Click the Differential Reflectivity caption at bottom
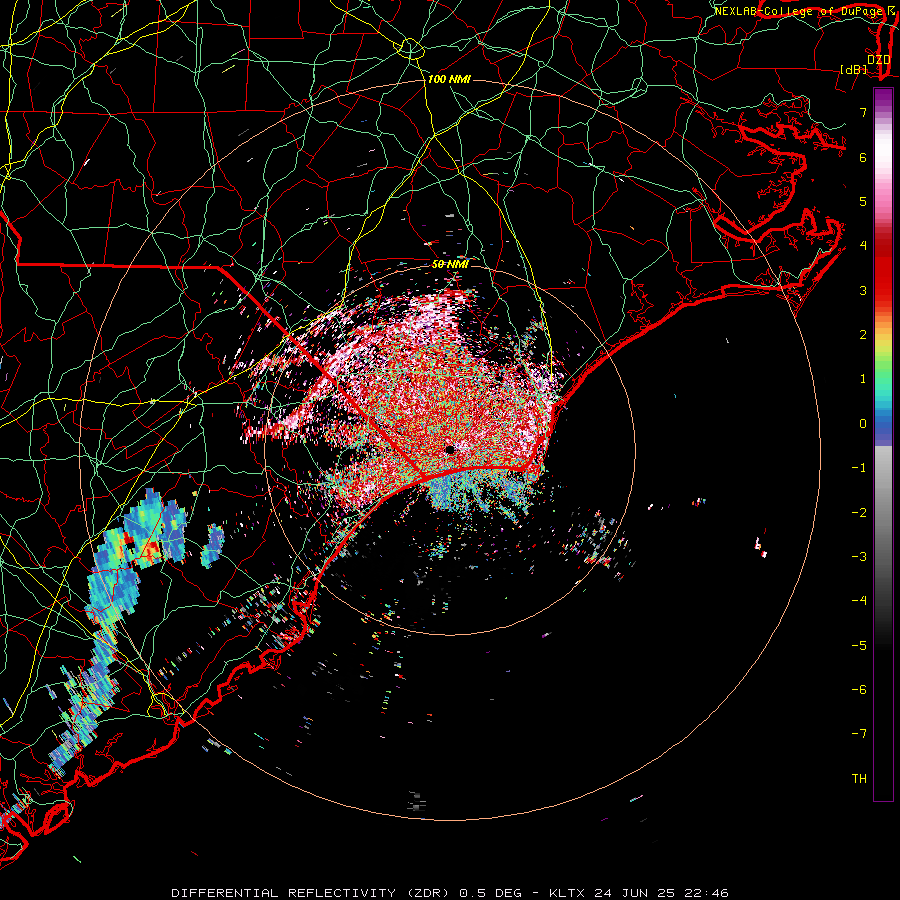The image size is (900, 900). pyautogui.click(x=450, y=893)
